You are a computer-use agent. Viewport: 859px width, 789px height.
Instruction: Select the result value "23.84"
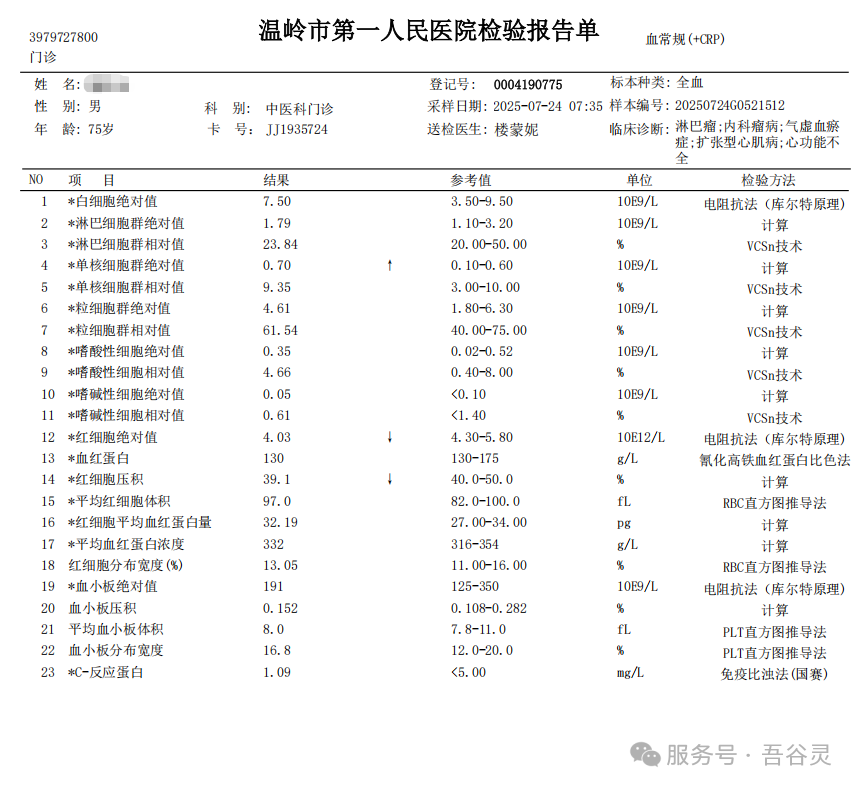280,244
